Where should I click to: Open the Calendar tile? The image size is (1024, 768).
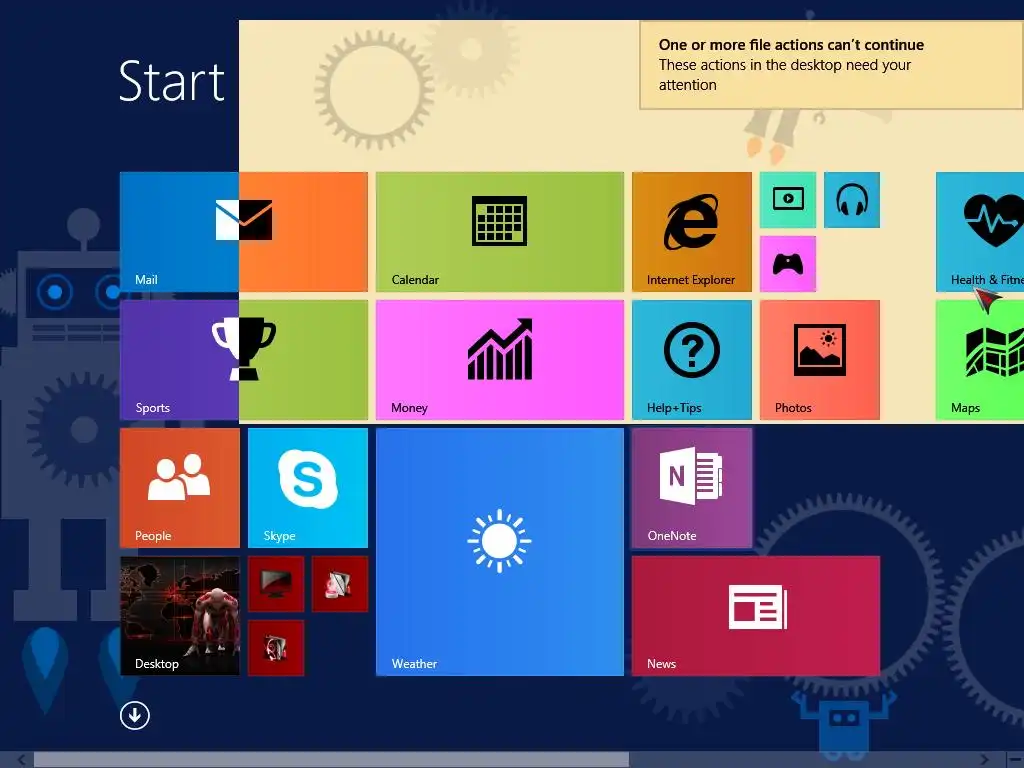click(500, 232)
